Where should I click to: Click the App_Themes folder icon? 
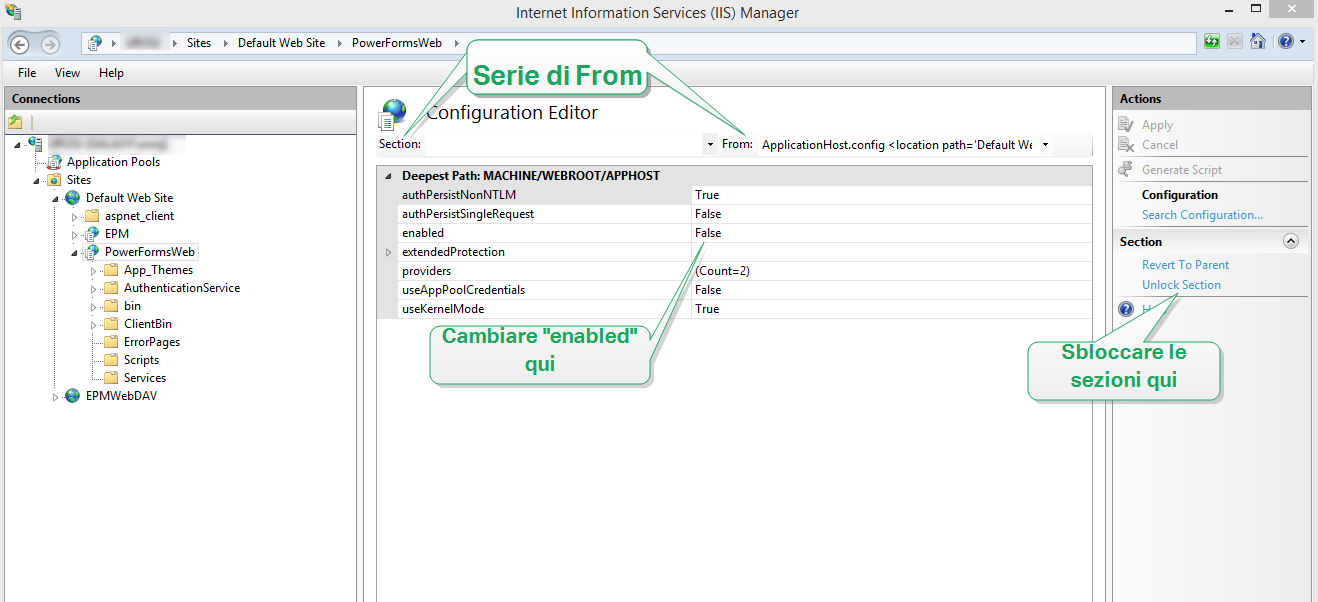coord(111,270)
